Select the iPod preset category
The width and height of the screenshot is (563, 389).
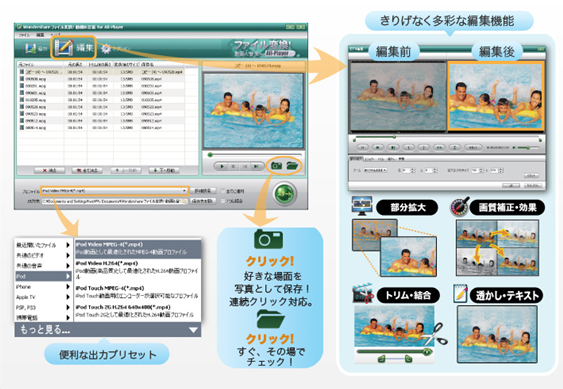(43, 276)
